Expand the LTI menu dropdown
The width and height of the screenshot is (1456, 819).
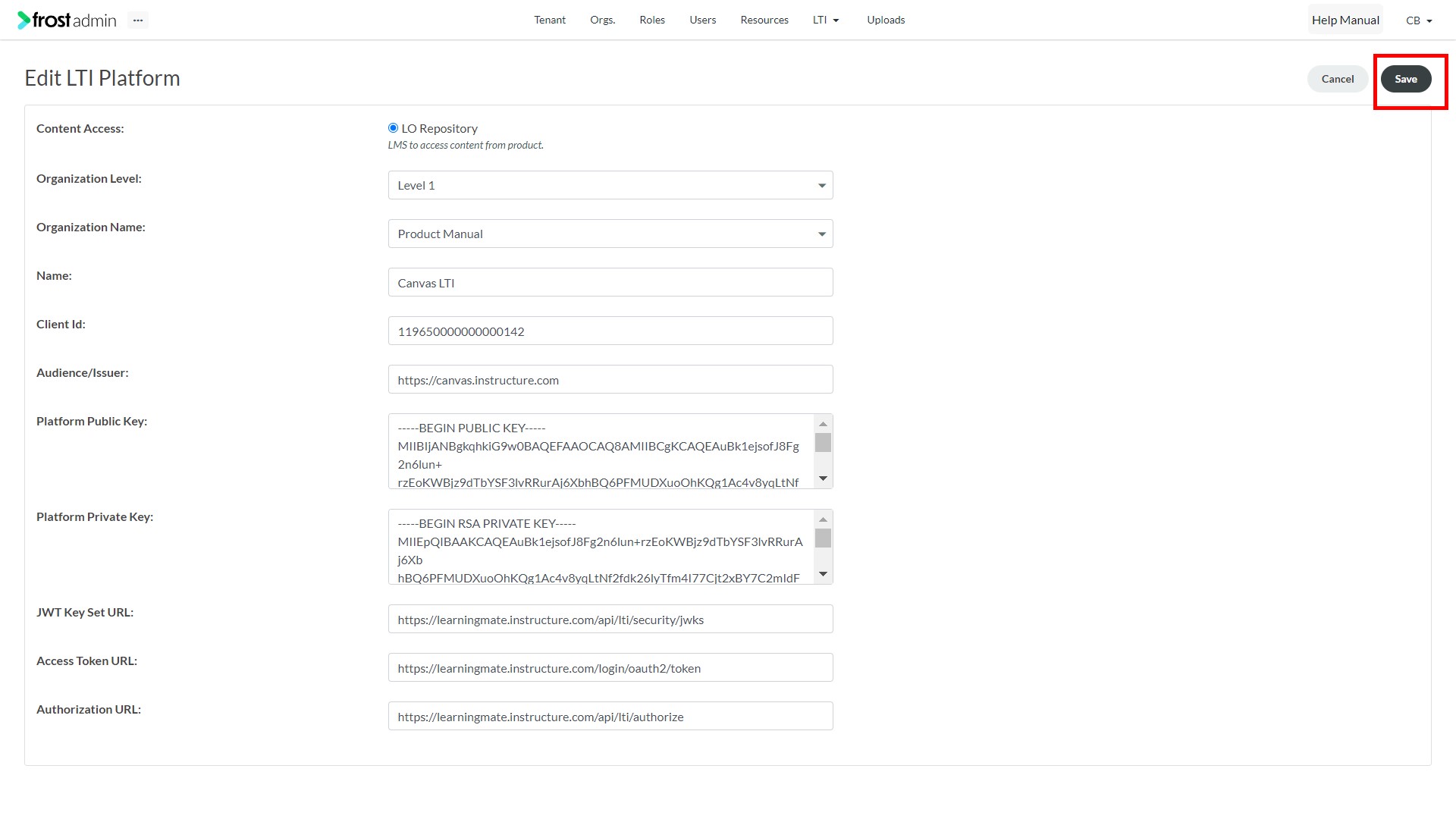point(826,20)
